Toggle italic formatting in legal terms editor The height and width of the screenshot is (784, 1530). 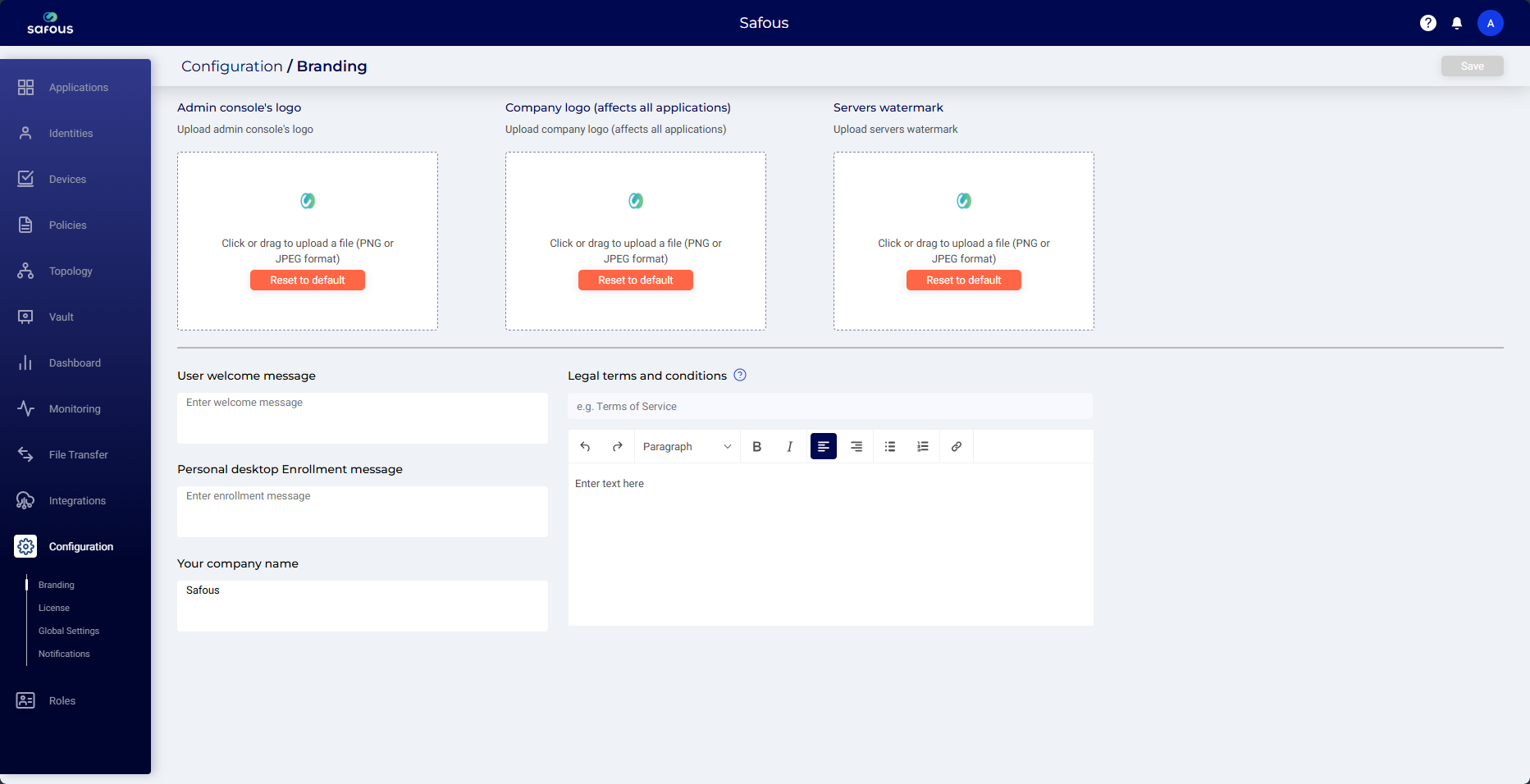789,447
